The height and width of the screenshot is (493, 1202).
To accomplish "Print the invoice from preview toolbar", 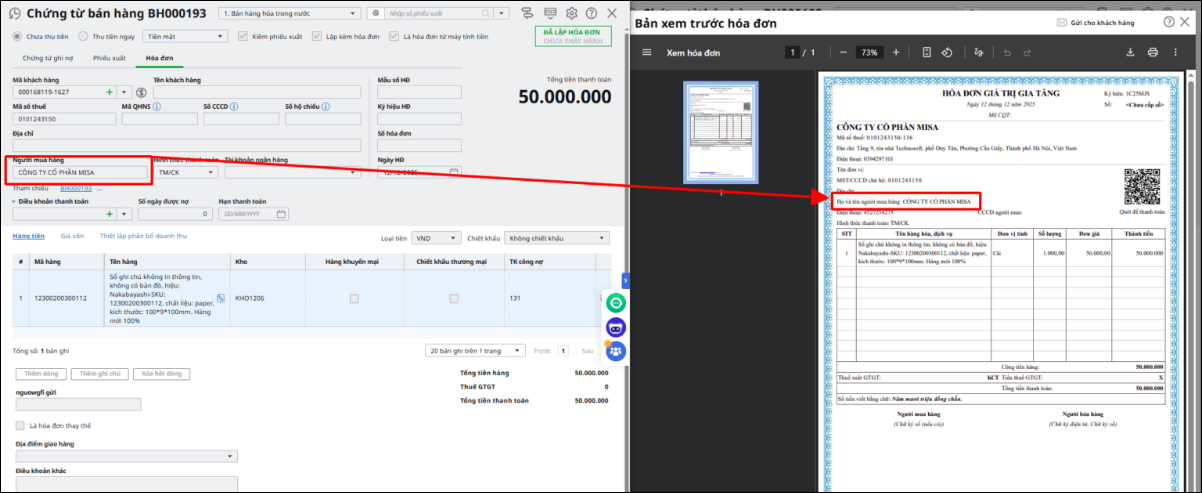I will (1153, 52).
